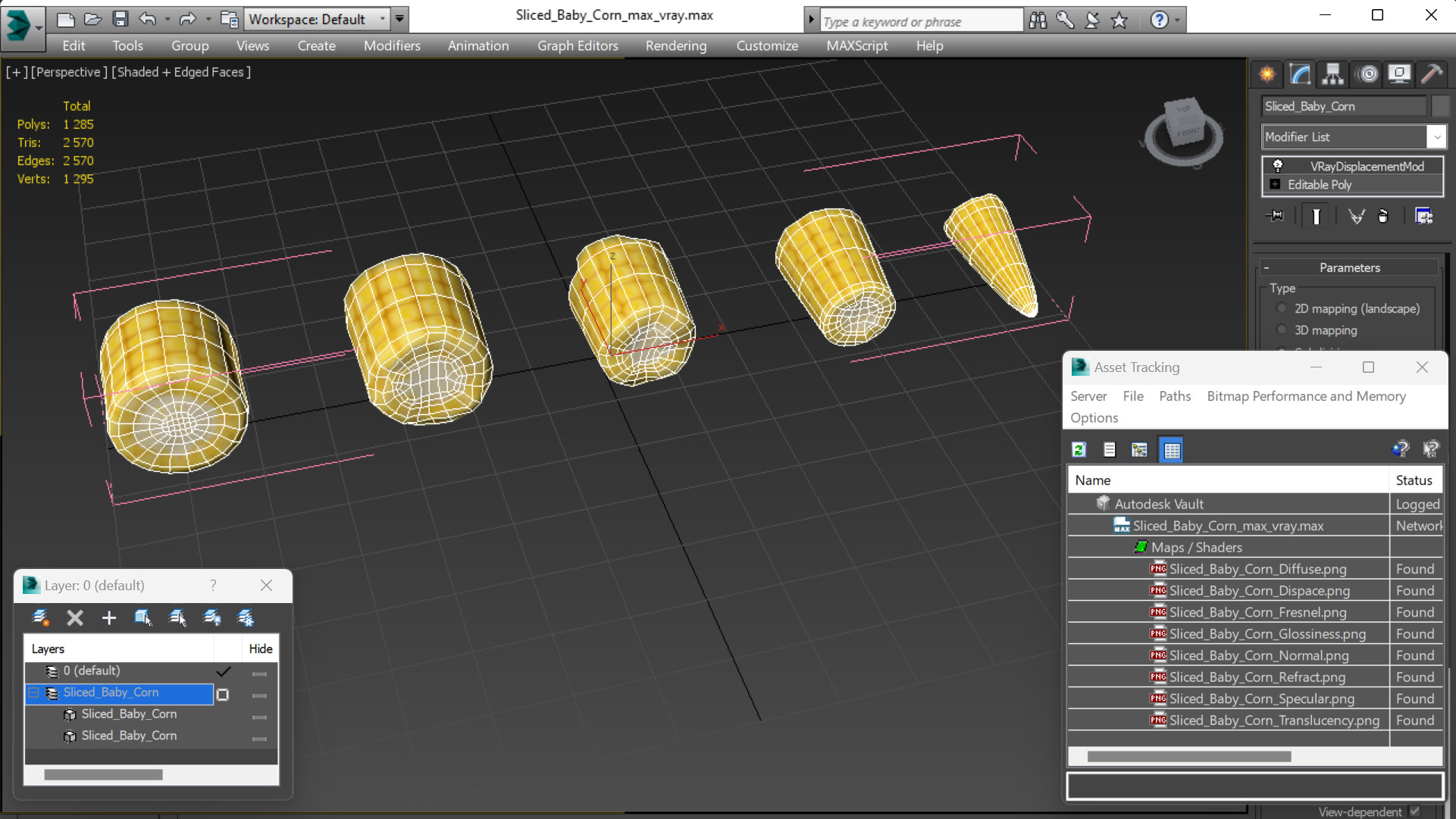Open the Display command panel tab
Viewport: 1456px width, 819px height.
click(x=1399, y=74)
